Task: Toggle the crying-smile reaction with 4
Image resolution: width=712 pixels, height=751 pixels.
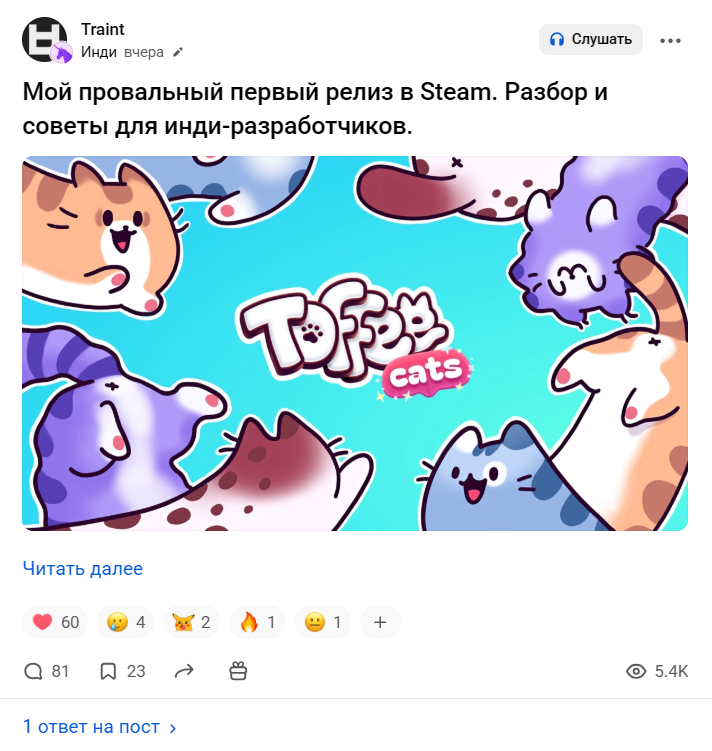Action: 125,622
